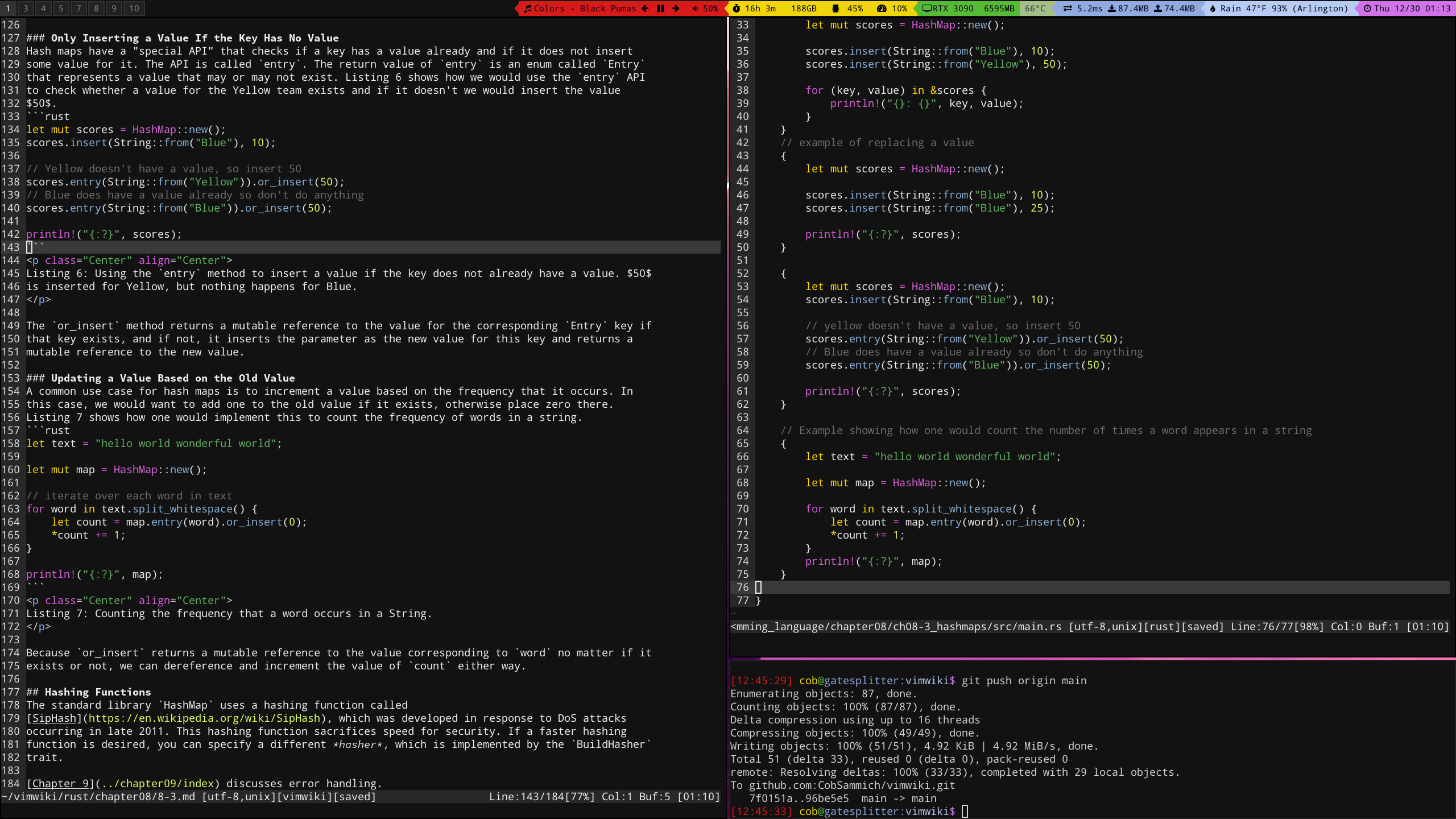Switch to workspace 3
This screenshot has height=819, width=1456.
(x=26, y=8)
